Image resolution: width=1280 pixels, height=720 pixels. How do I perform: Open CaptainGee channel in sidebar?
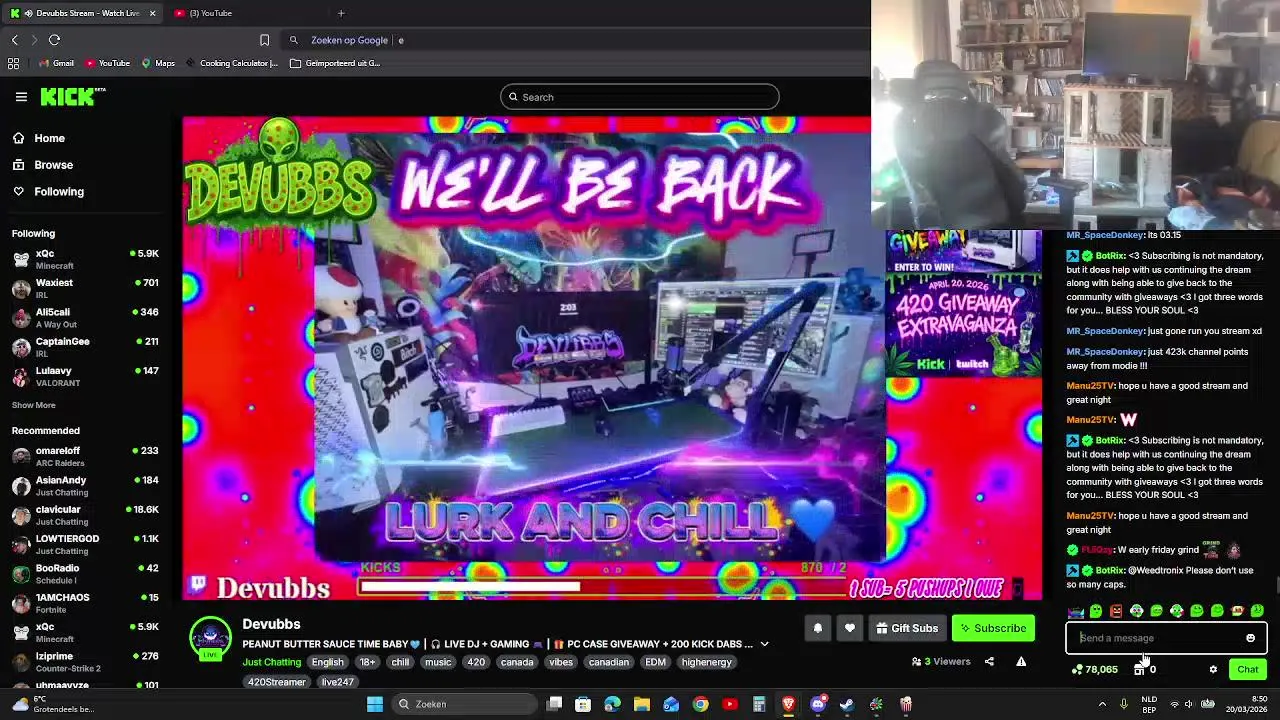pos(85,347)
